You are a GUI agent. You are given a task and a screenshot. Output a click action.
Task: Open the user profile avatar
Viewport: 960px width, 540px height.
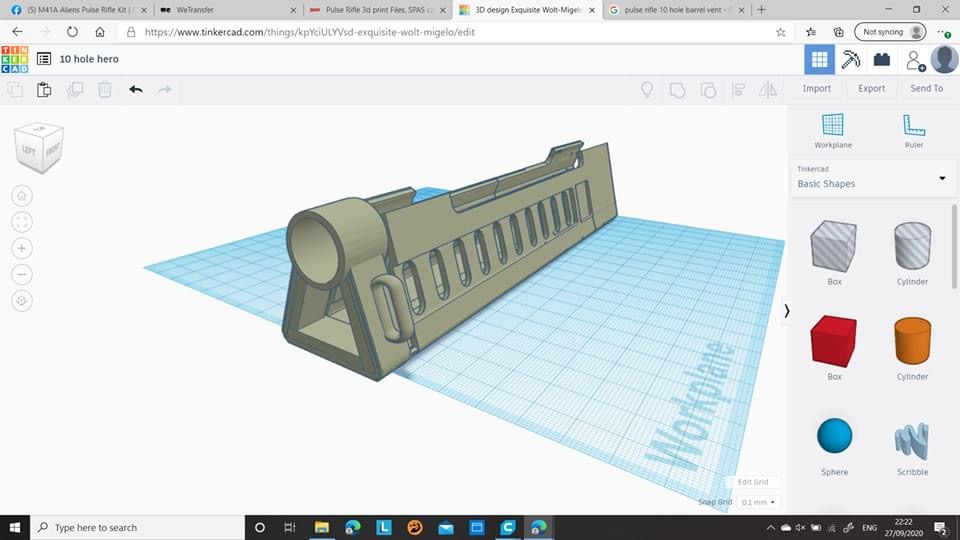point(944,59)
